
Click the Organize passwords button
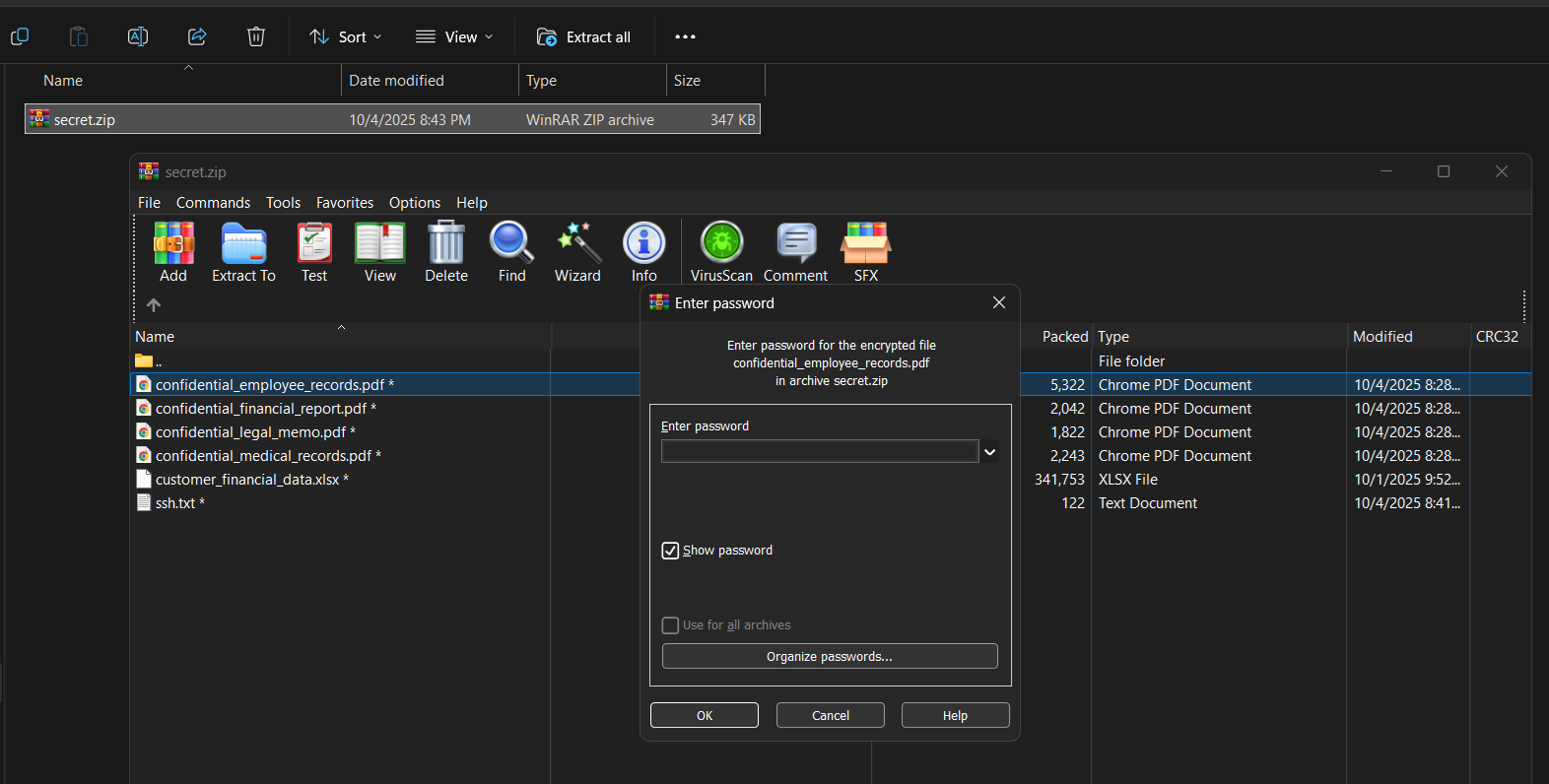click(x=830, y=657)
